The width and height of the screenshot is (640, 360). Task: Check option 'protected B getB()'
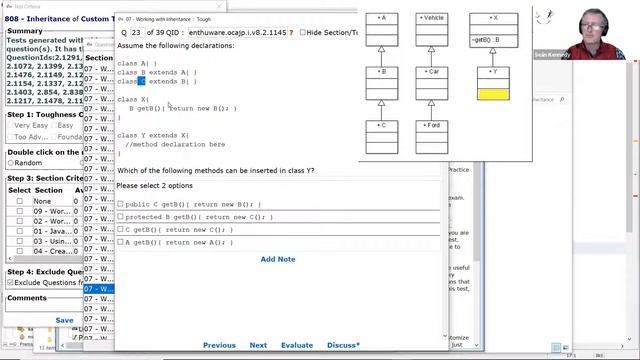(x=120, y=217)
